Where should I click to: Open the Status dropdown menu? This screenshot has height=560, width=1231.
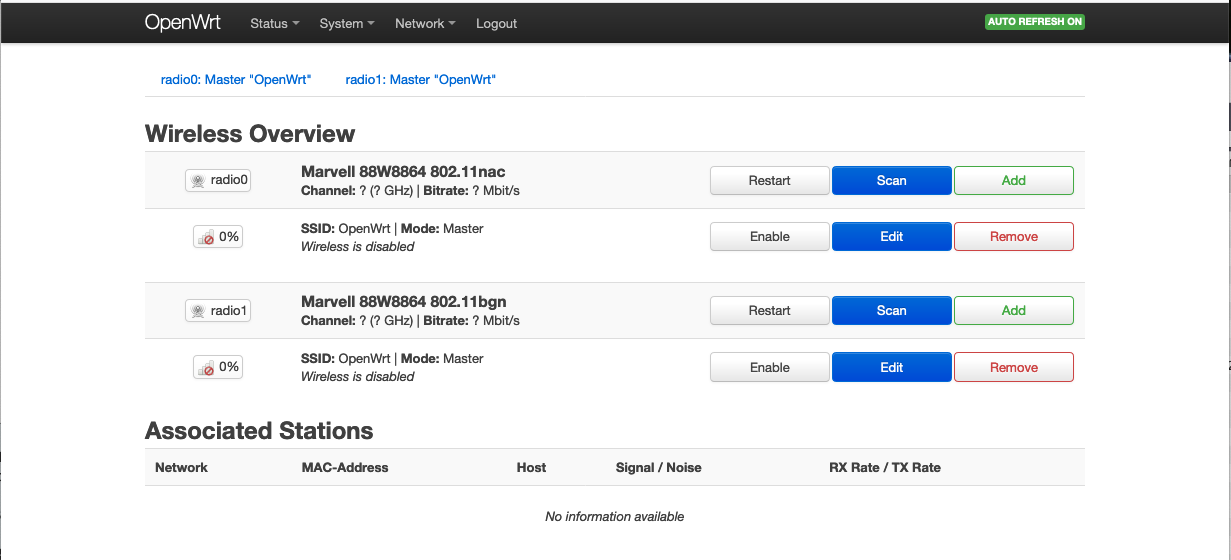[x=274, y=23]
